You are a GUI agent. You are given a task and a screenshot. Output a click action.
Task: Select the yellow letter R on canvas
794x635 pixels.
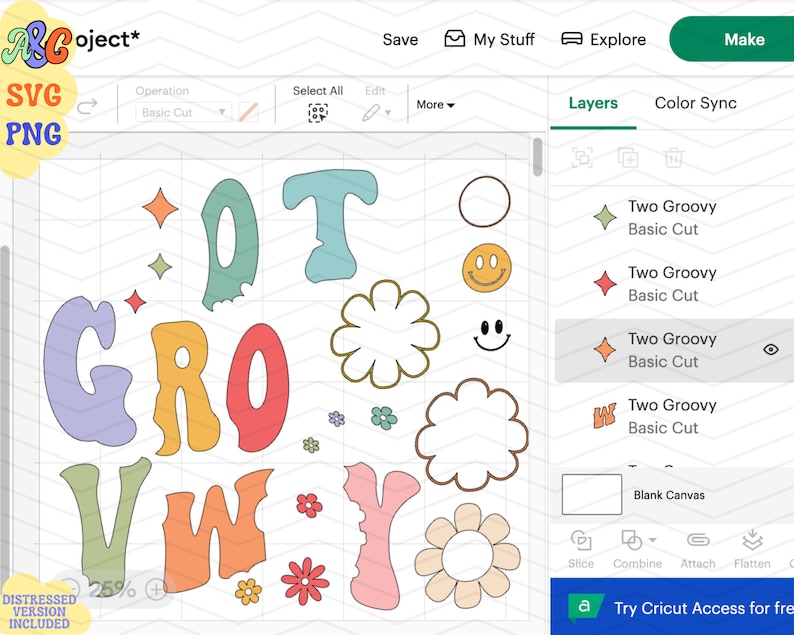[185, 387]
